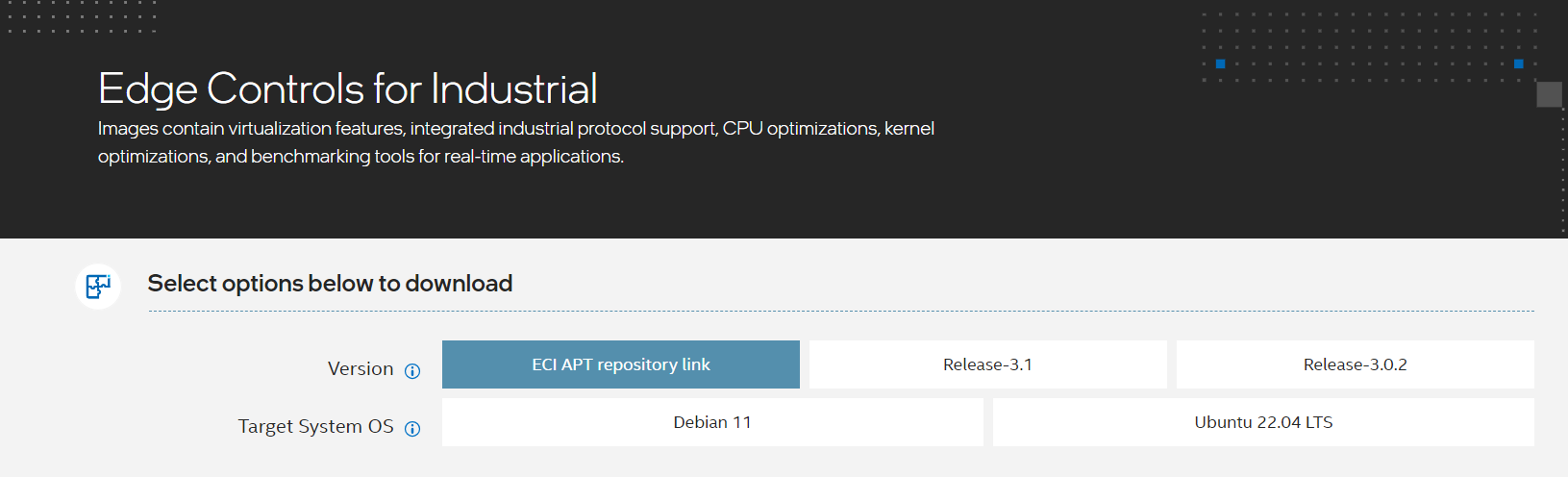Screen dimensions: 1568x477
Task: Pick the Release-3.0.2 version option
Action: [1356, 364]
